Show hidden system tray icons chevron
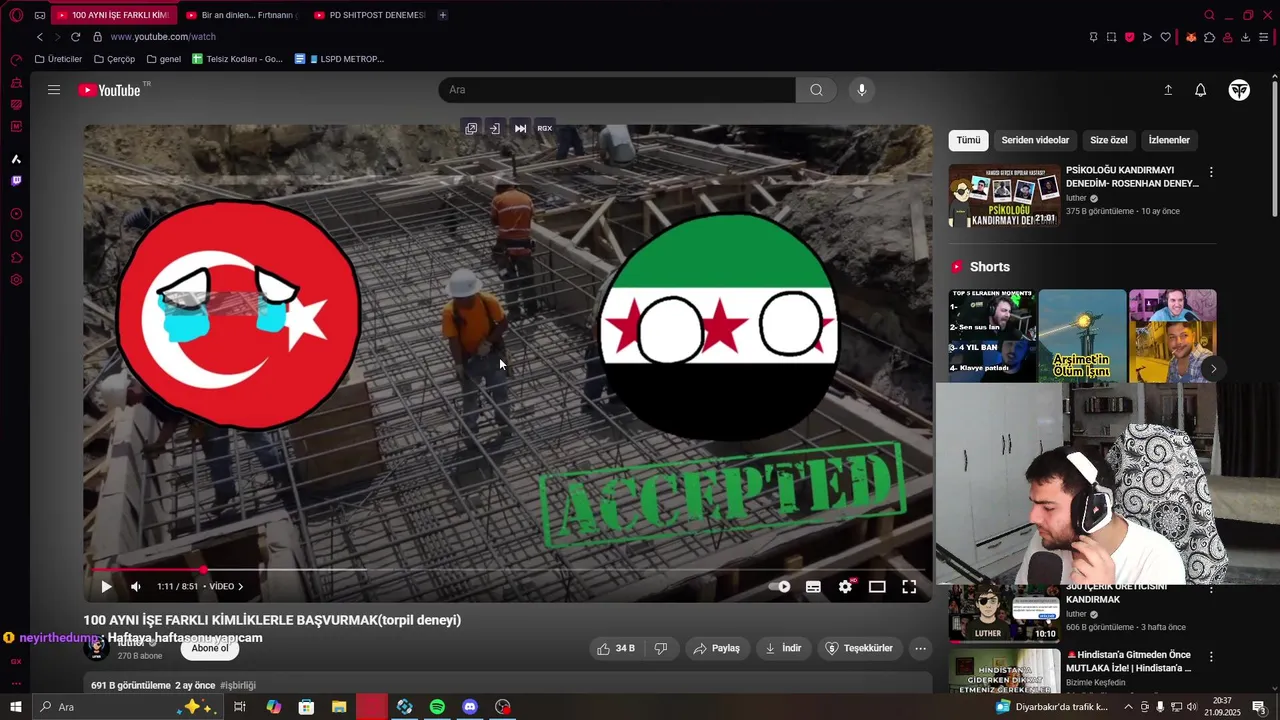The height and width of the screenshot is (720, 1280). [x=1128, y=707]
